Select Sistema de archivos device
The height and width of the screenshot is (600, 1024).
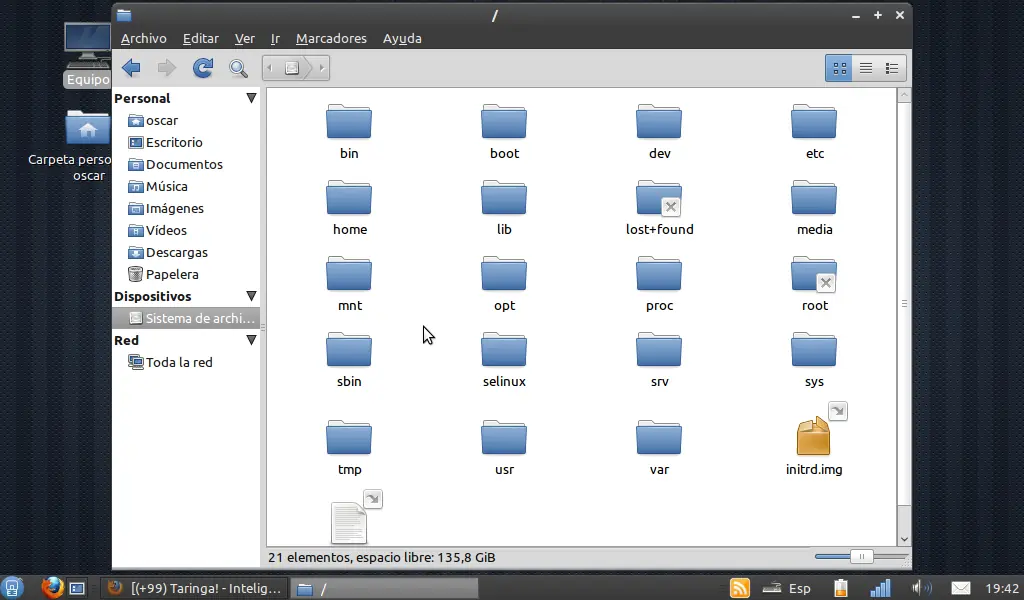[186, 318]
